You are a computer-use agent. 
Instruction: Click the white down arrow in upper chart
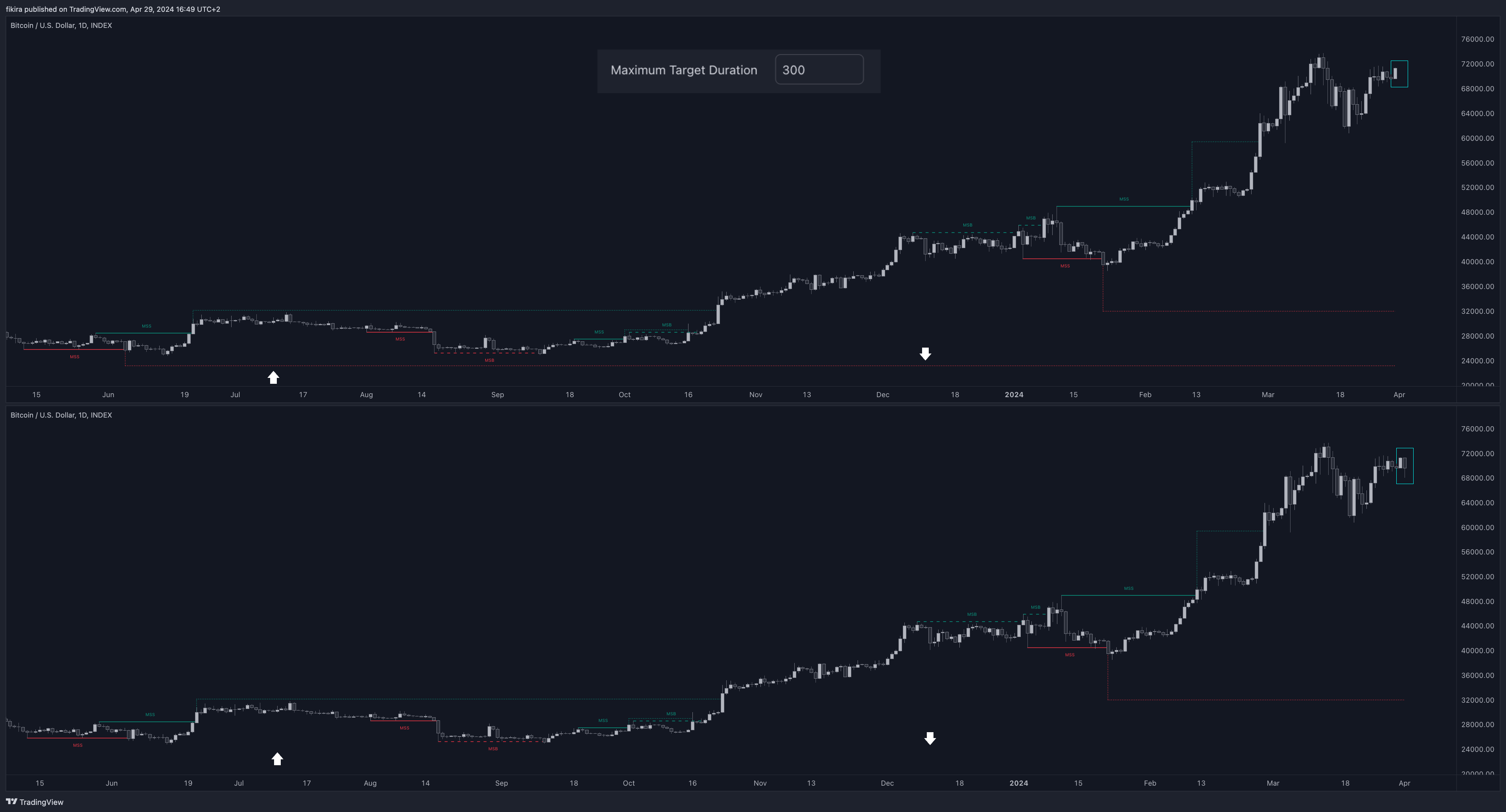click(x=925, y=354)
